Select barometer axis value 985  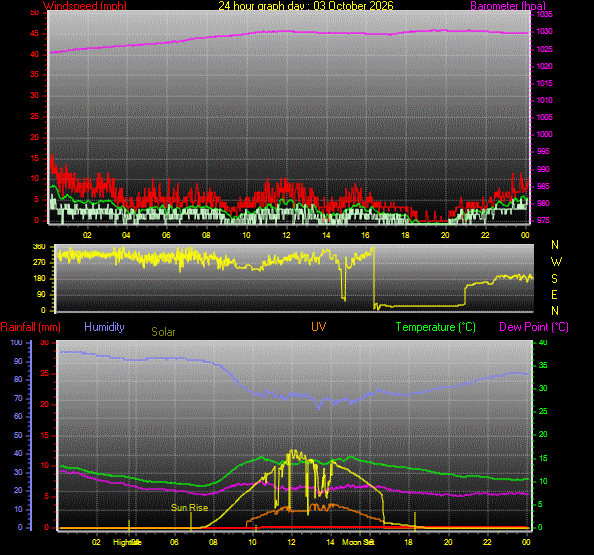[543, 186]
